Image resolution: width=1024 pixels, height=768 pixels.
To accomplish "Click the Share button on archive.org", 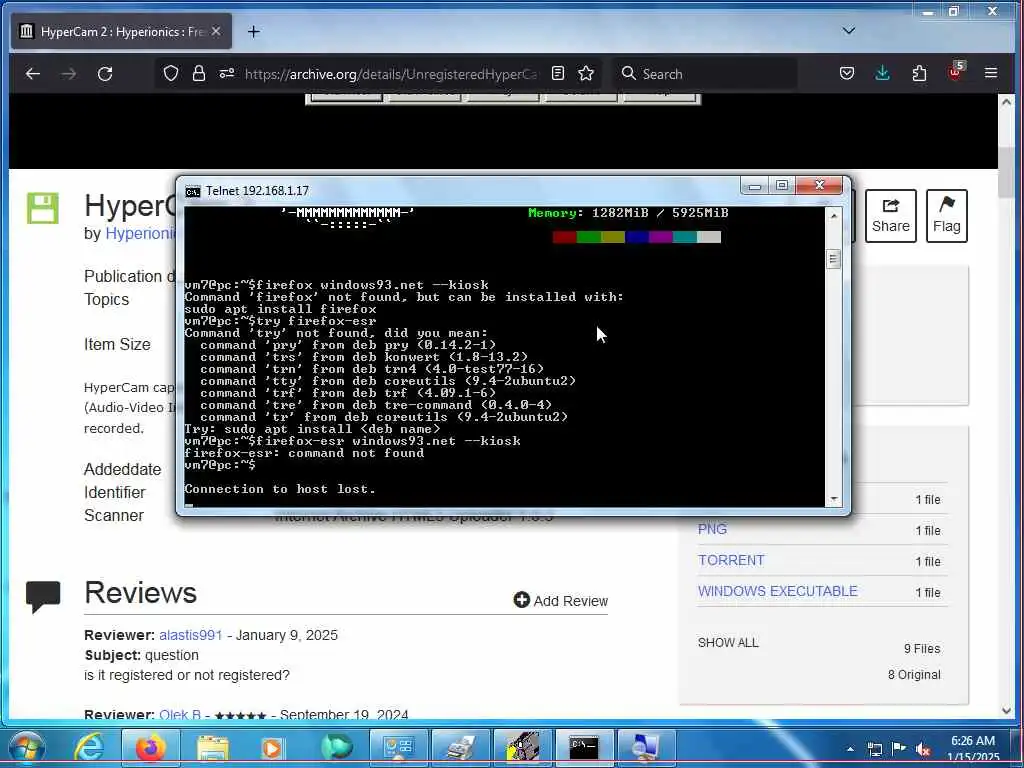I will pyautogui.click(x=890, y=216).
